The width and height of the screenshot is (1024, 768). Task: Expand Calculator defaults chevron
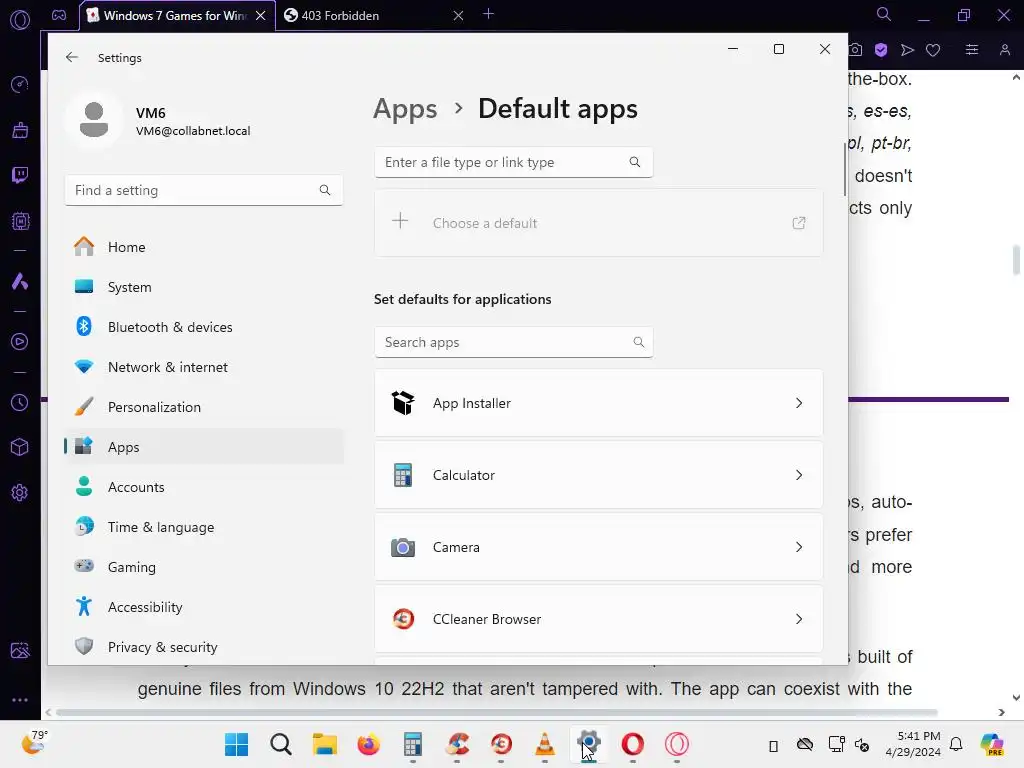[x=799, y=475]
